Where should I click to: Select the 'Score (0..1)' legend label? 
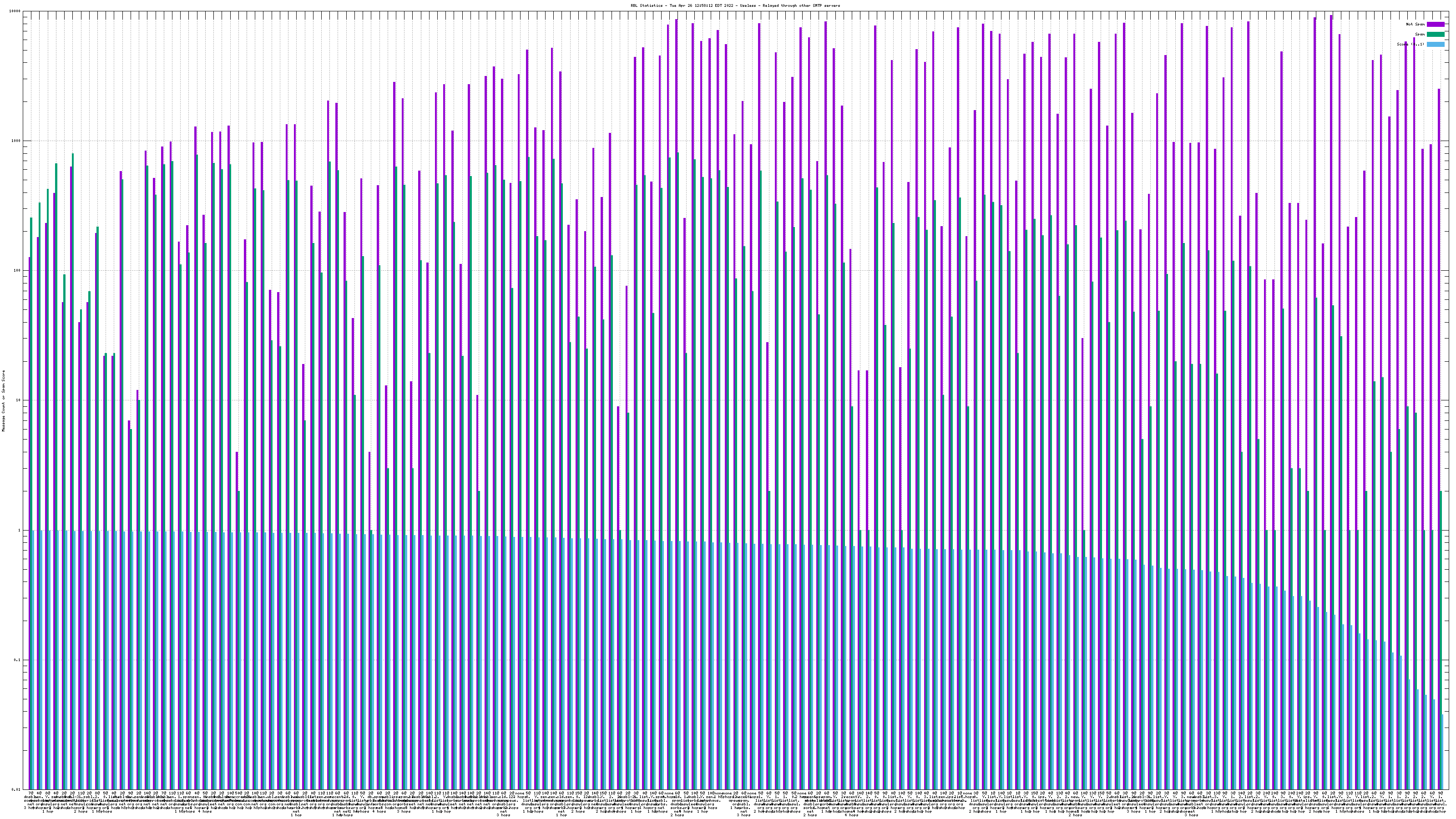(x=1411, y=44)
